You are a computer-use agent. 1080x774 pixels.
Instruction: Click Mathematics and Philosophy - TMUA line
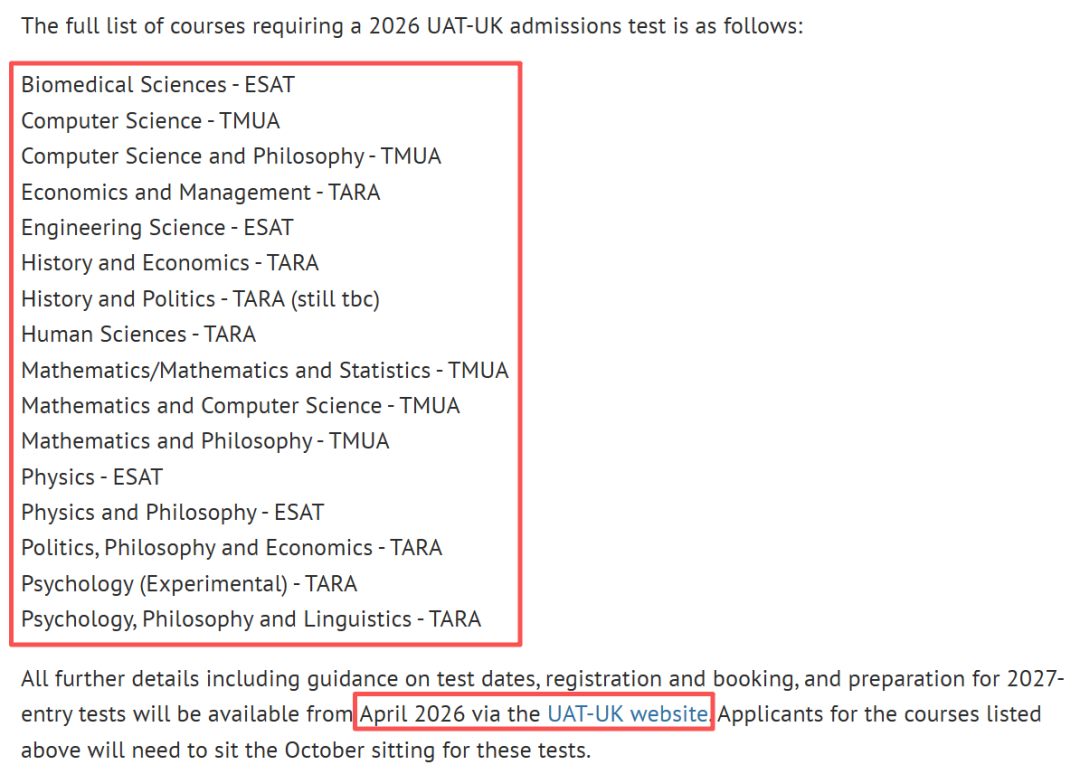pos(205,441)
